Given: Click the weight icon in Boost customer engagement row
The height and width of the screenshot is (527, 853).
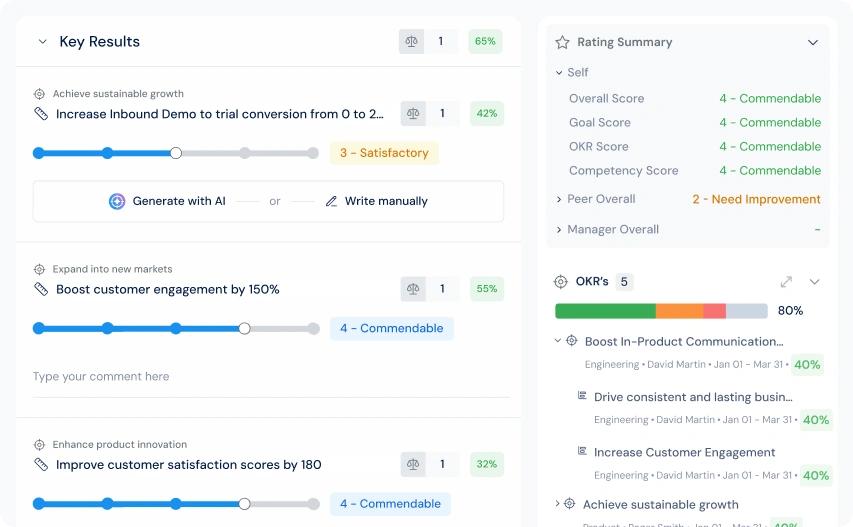Looking at the screenshot, I should tap(413, 289).
